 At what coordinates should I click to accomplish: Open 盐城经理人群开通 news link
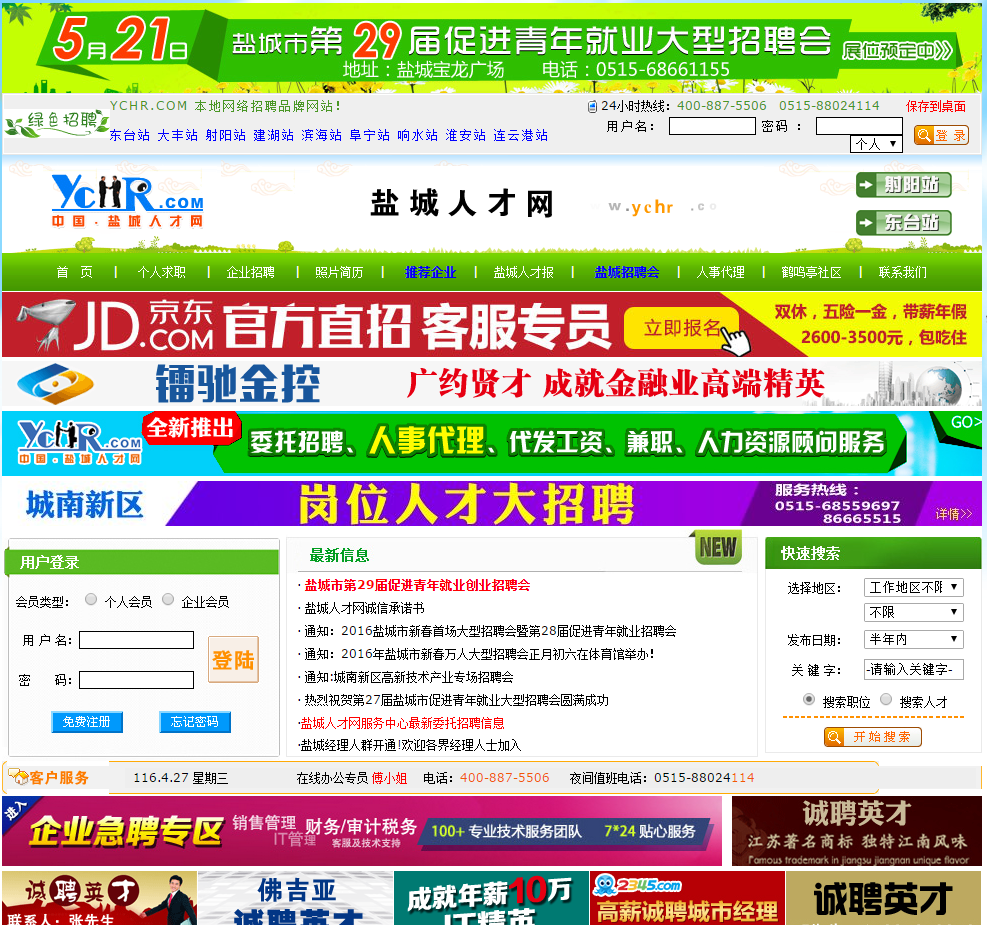point(410,746)
